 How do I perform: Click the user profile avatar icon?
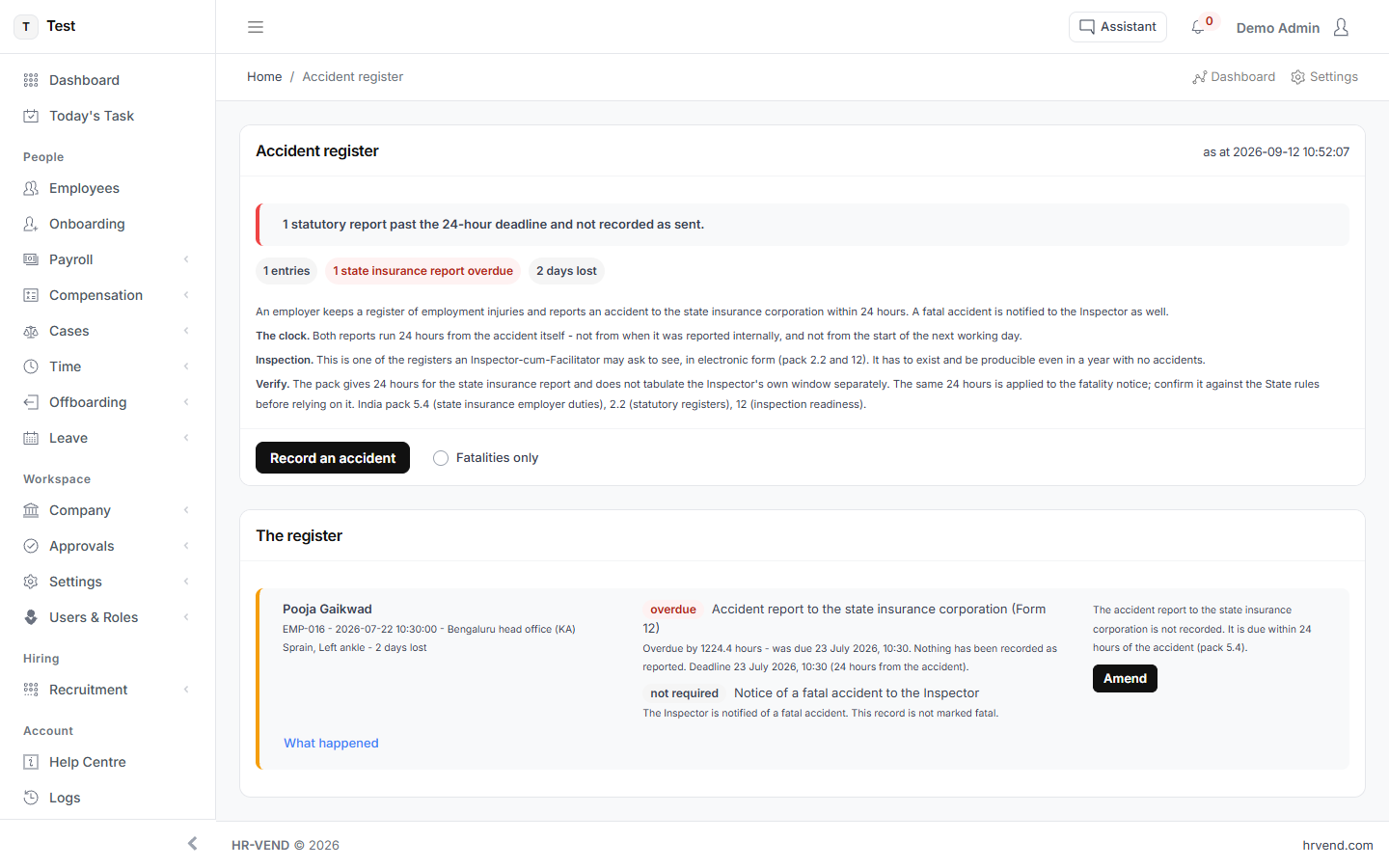pyautogui.click(x=1341, y=27)
